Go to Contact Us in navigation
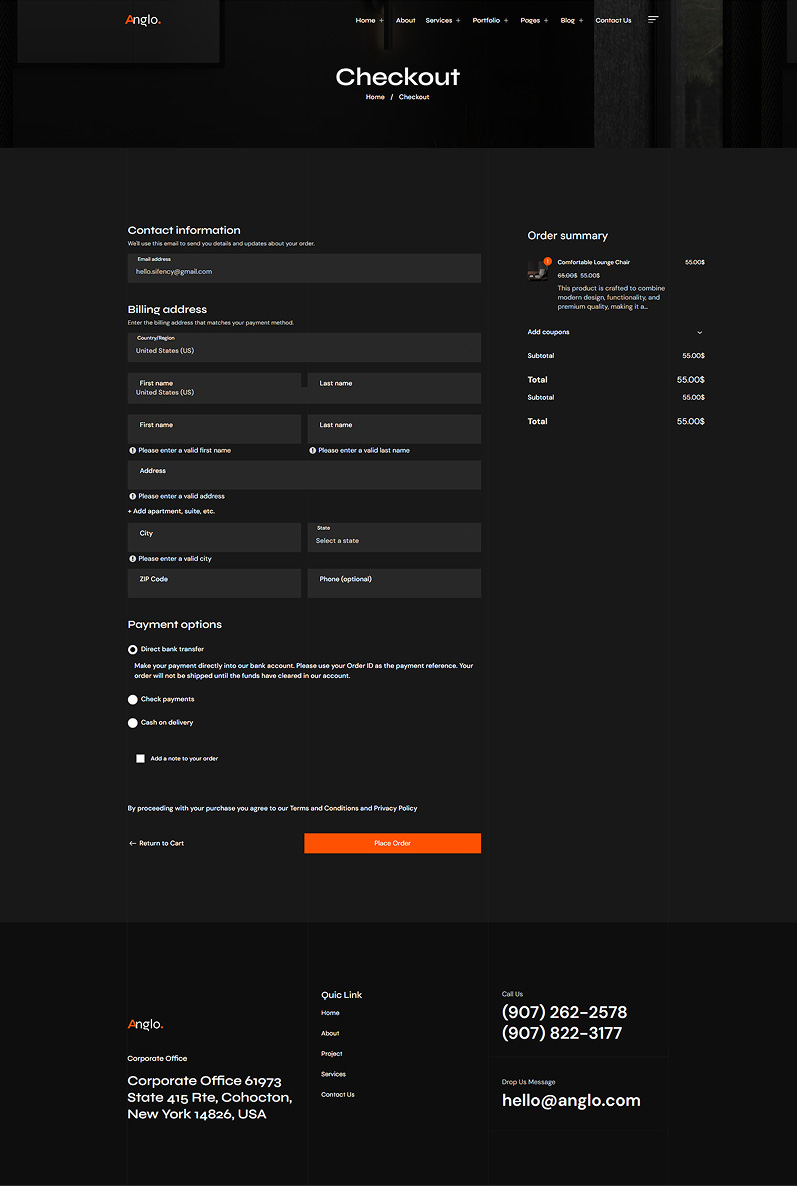 tap(613, 21)
